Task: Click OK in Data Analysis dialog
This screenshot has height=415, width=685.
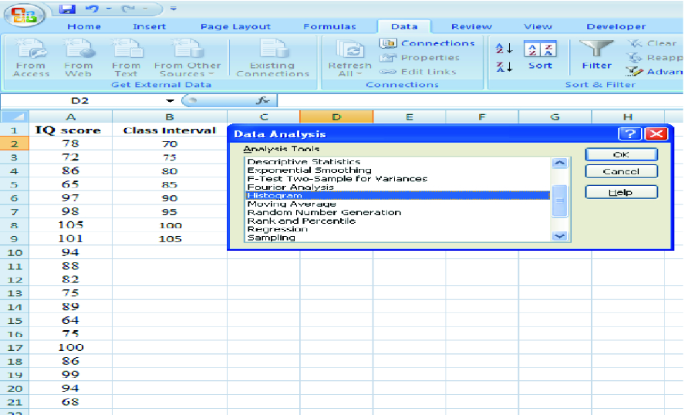Action: (621, 155)
